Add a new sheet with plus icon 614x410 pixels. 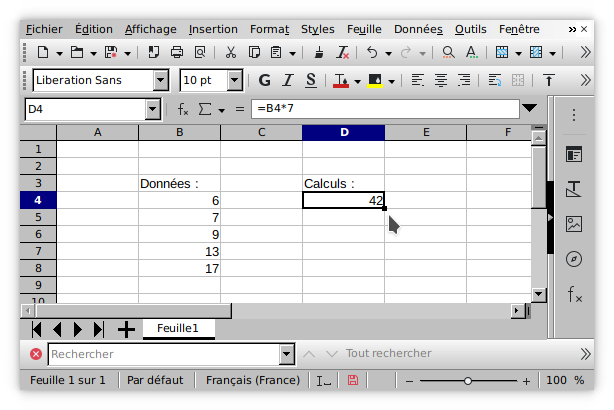click(126, 329)
